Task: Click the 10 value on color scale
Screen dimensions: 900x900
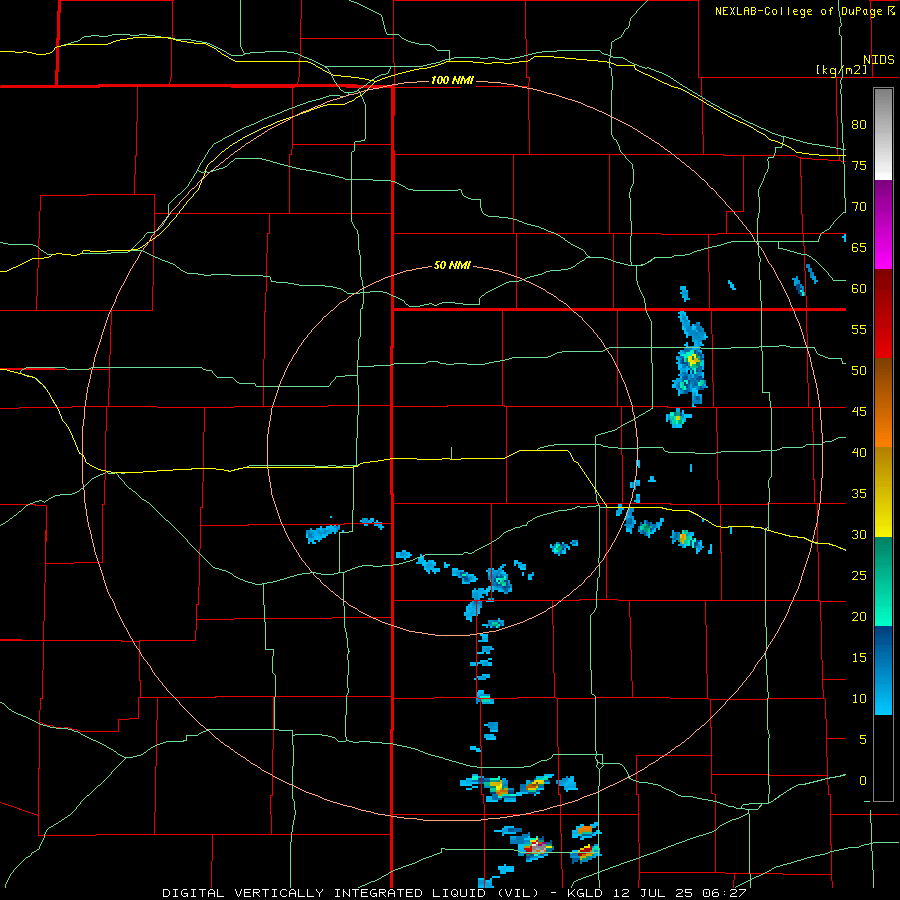Action: [x=859, y=699]
